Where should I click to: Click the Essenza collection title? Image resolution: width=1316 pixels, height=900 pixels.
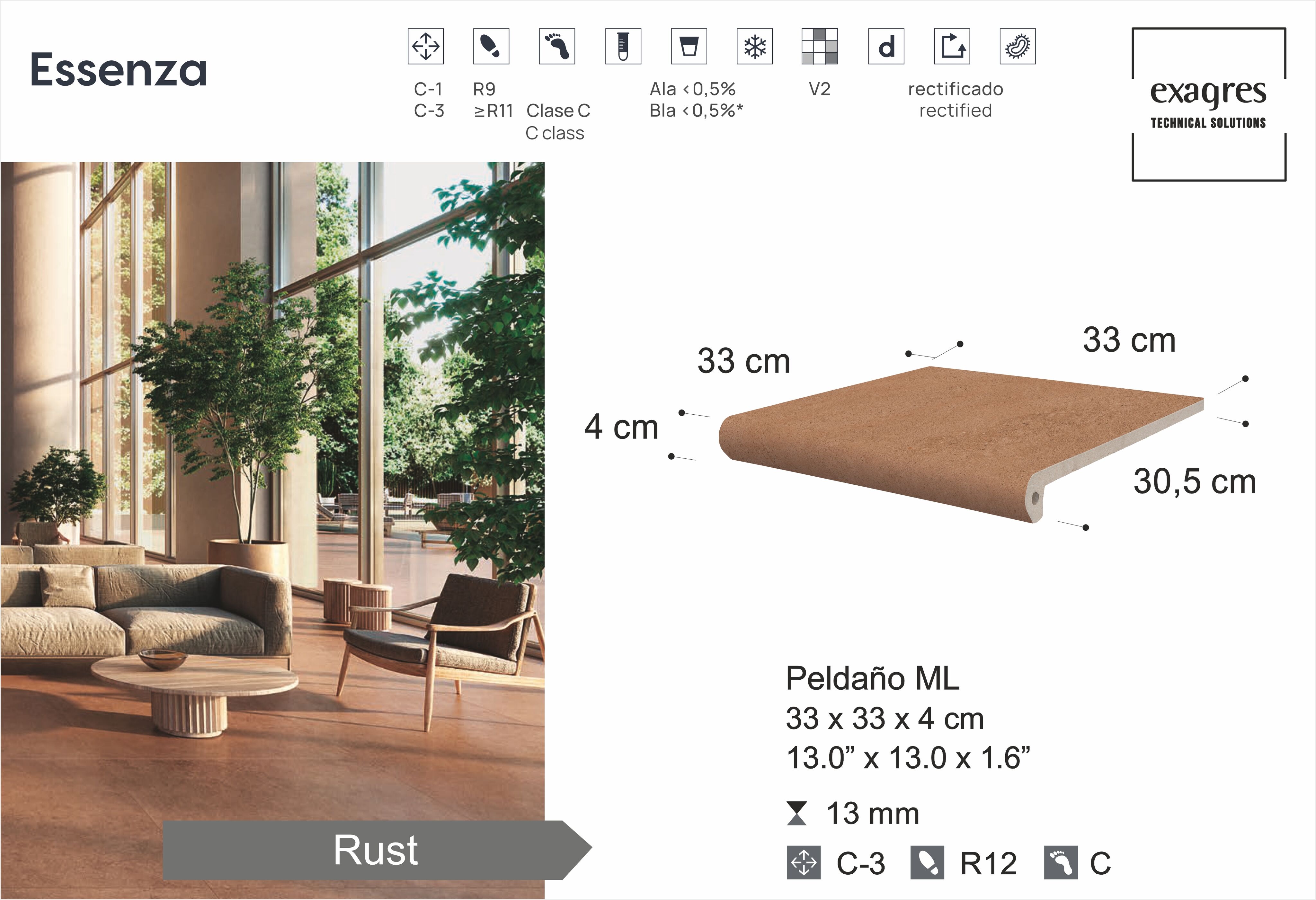[x=118, y=70]
